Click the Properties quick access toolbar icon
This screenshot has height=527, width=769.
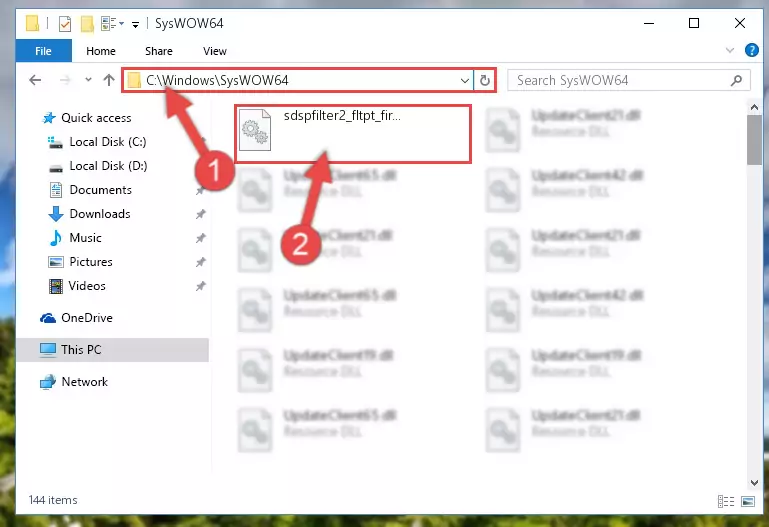(65, 23)
